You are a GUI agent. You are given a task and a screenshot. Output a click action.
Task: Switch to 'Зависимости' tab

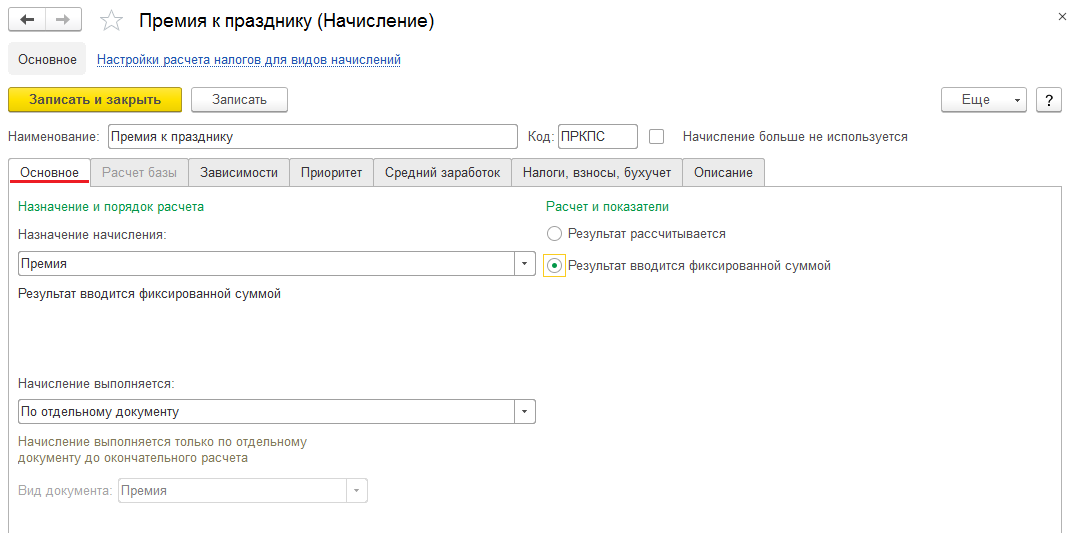pos(239,173)
